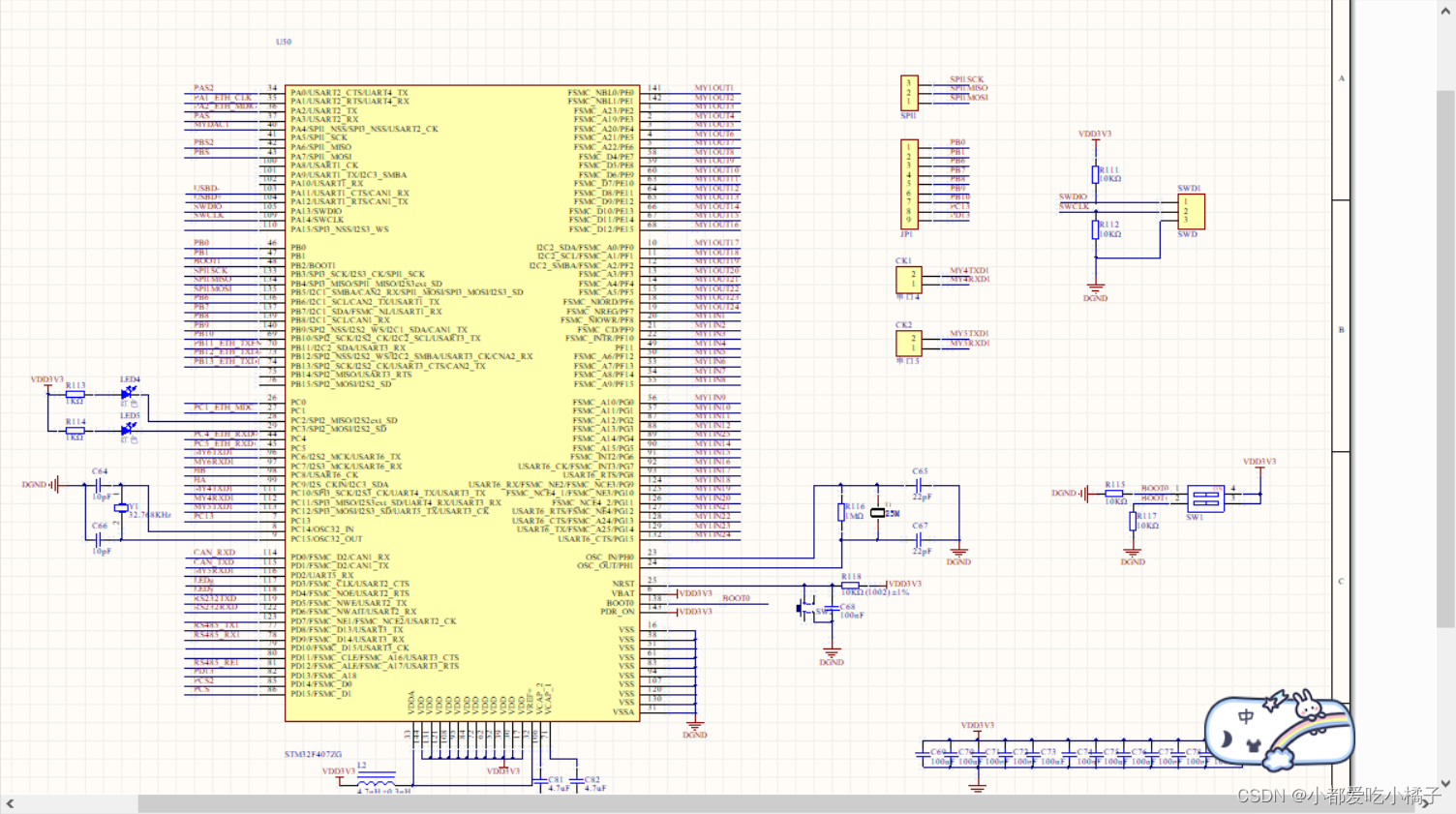The width and height of the screenshot is (1456, 814).
Task: Select capacitor C65 22pF symbol
Action: 917,484
